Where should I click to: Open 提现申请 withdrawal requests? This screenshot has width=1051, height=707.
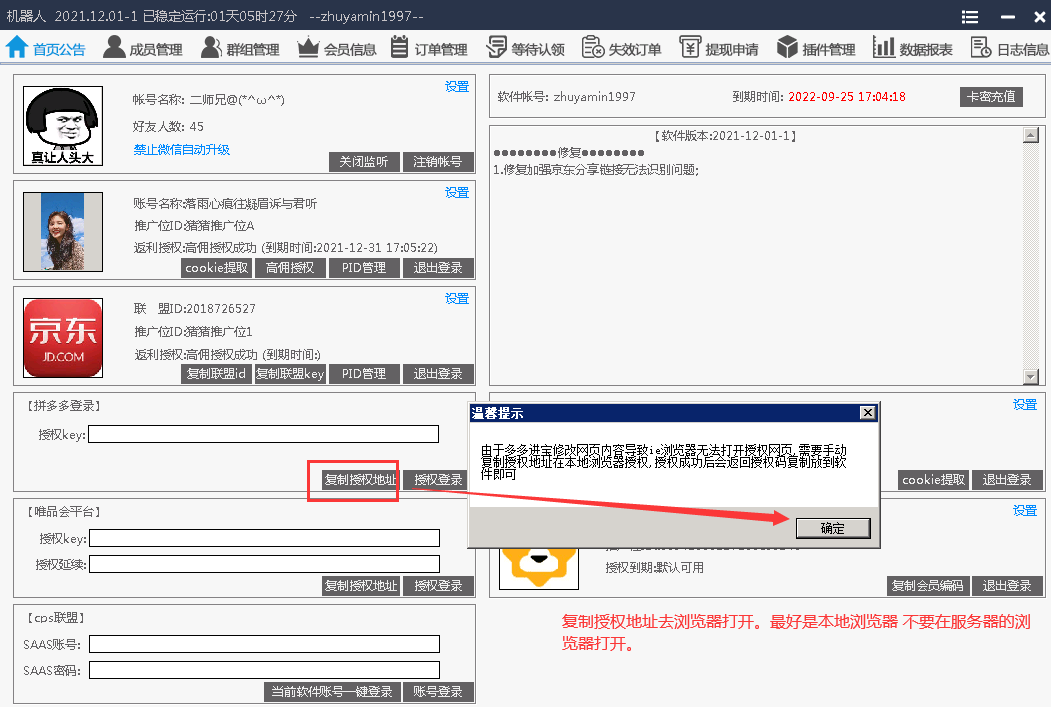point(718,49)
